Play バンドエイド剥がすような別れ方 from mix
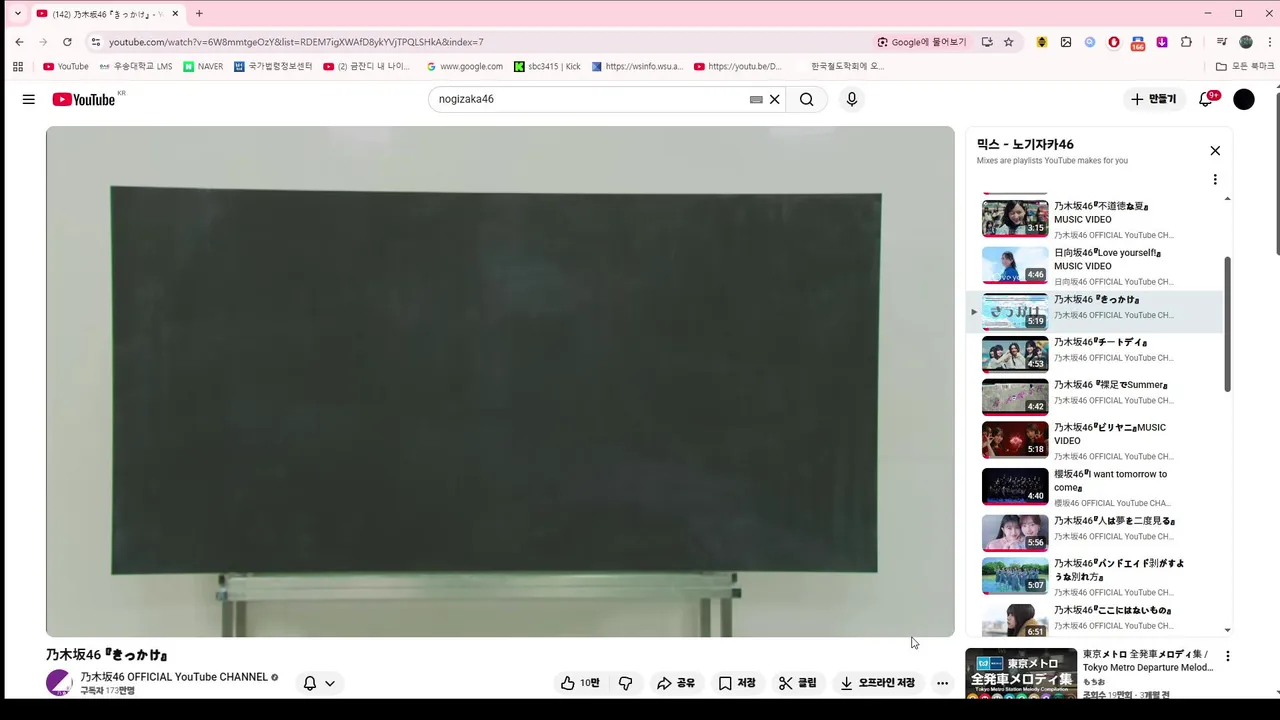This screenshot has height=720, width=1280. (1094, 576)
